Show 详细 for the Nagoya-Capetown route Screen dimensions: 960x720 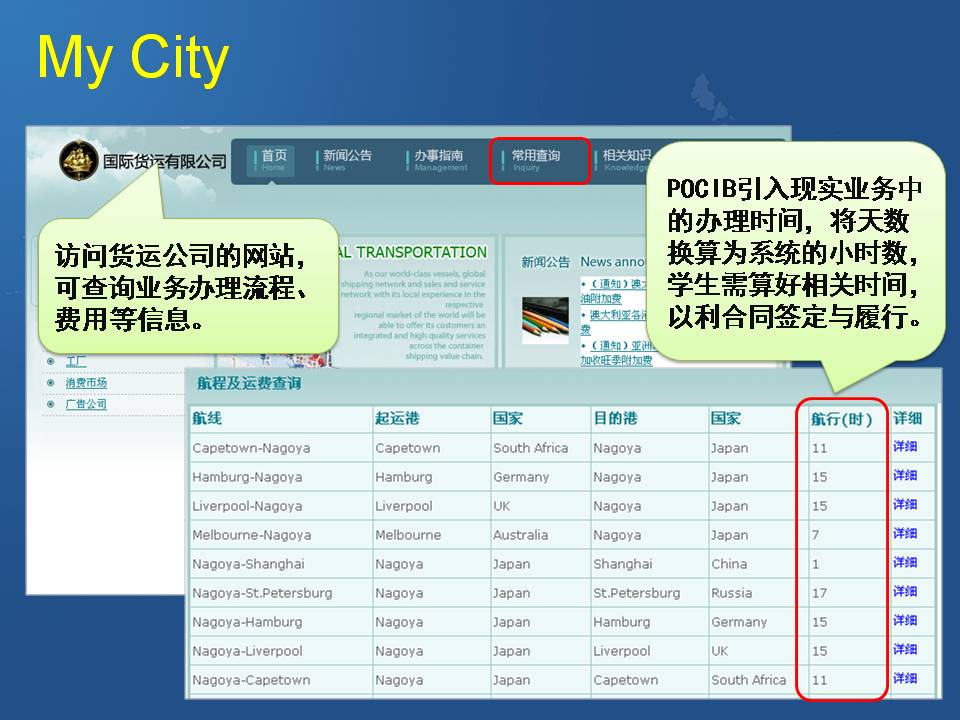coord(905,679)
